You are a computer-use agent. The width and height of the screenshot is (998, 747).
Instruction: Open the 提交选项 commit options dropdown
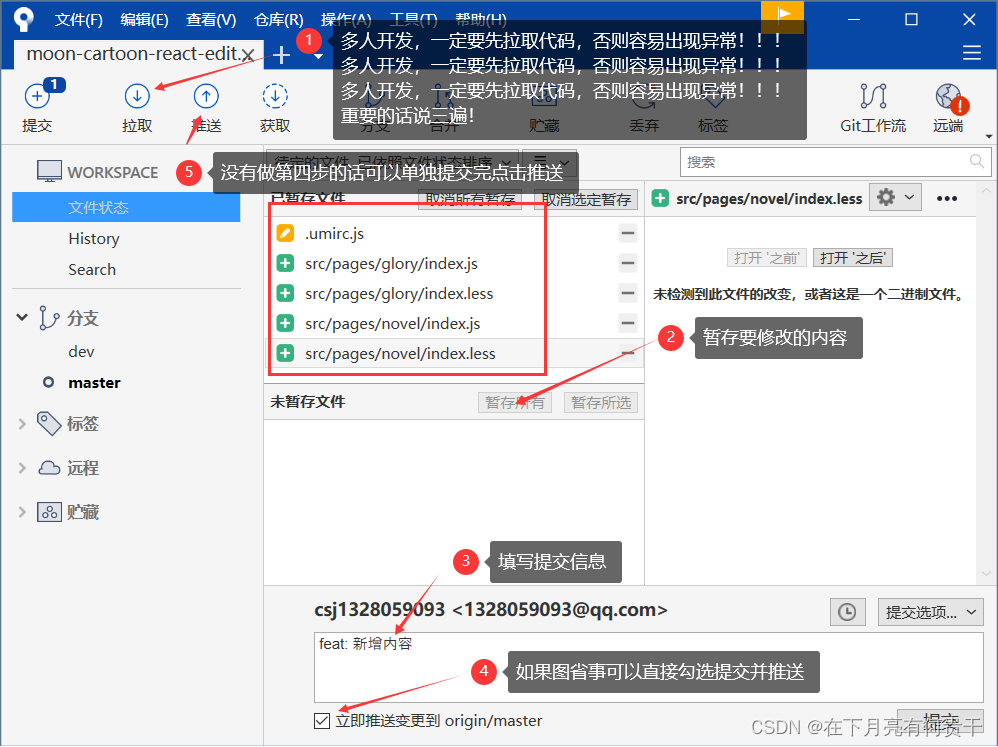pos(930,612)
